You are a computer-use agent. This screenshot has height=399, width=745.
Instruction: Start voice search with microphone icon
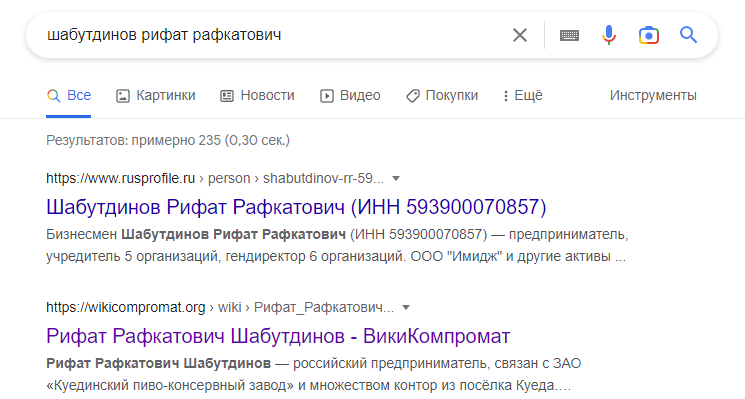point(609,35)
